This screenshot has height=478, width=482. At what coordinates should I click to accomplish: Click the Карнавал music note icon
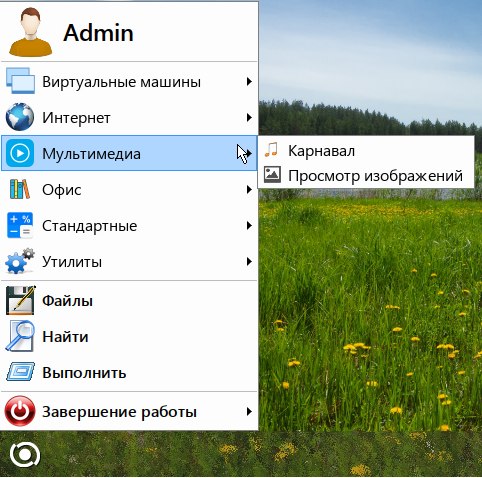tap(271, 150)
